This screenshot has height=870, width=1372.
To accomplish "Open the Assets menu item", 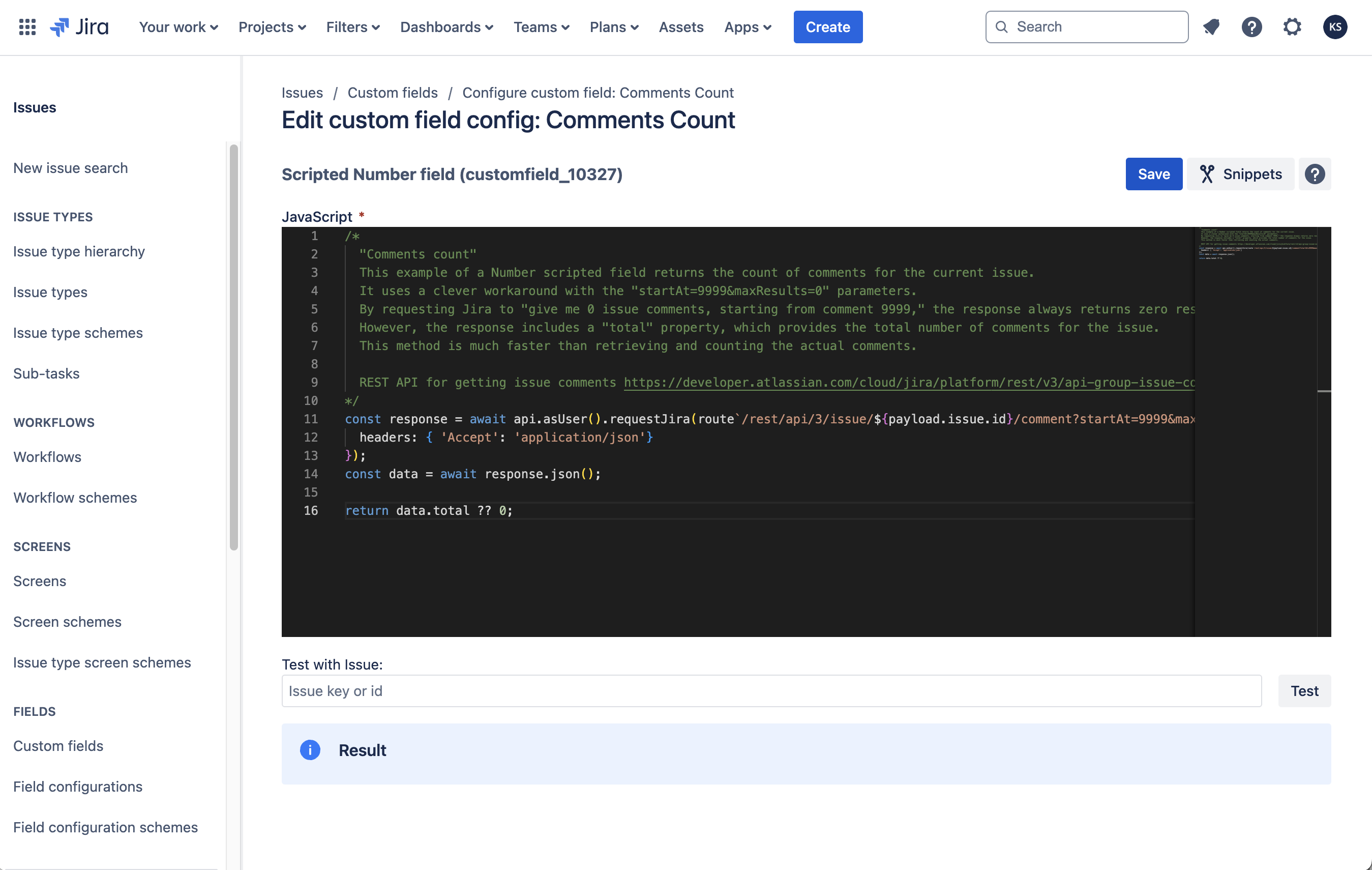I will coord(681,27).
